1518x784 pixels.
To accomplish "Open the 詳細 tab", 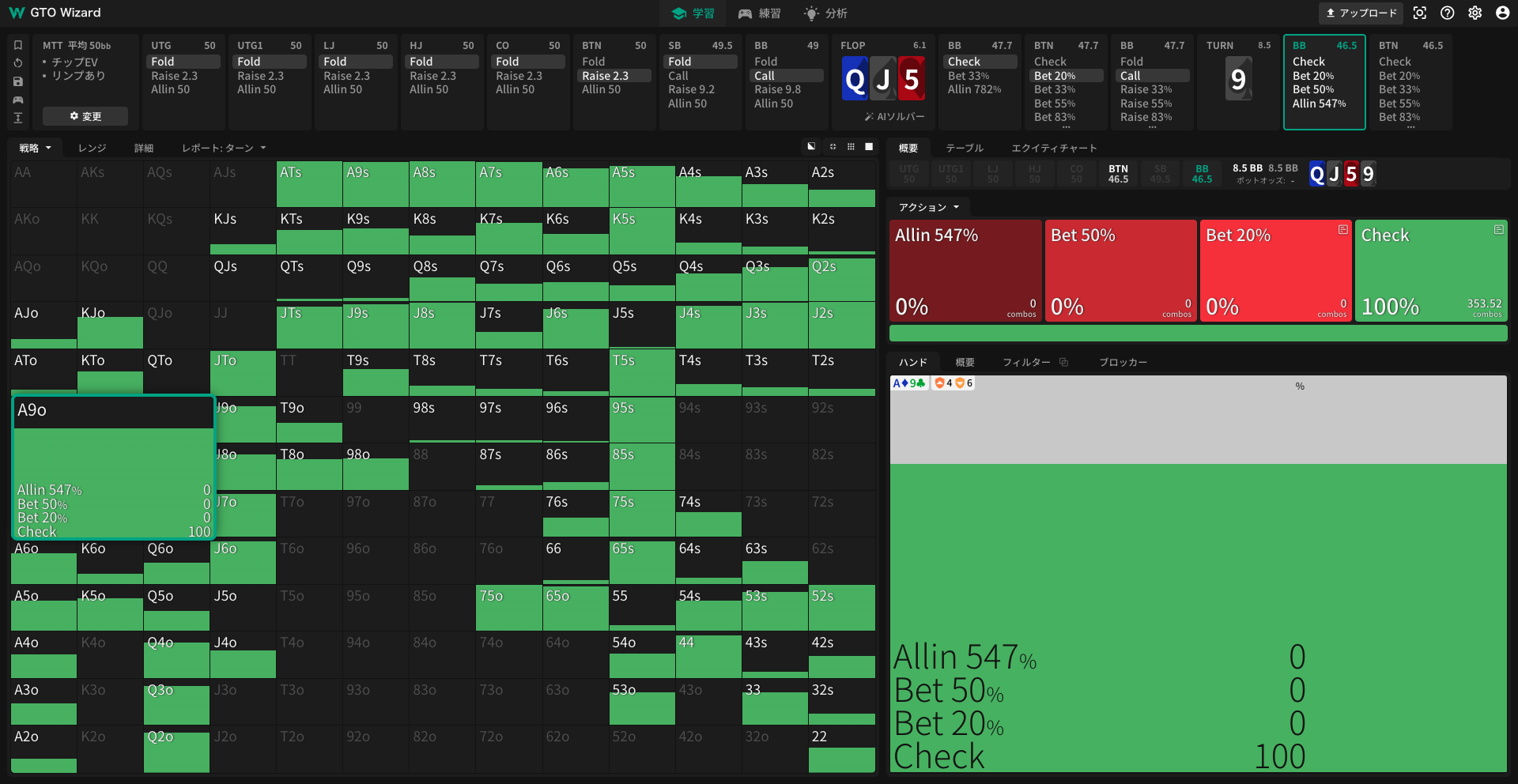I will coord(143,148).
